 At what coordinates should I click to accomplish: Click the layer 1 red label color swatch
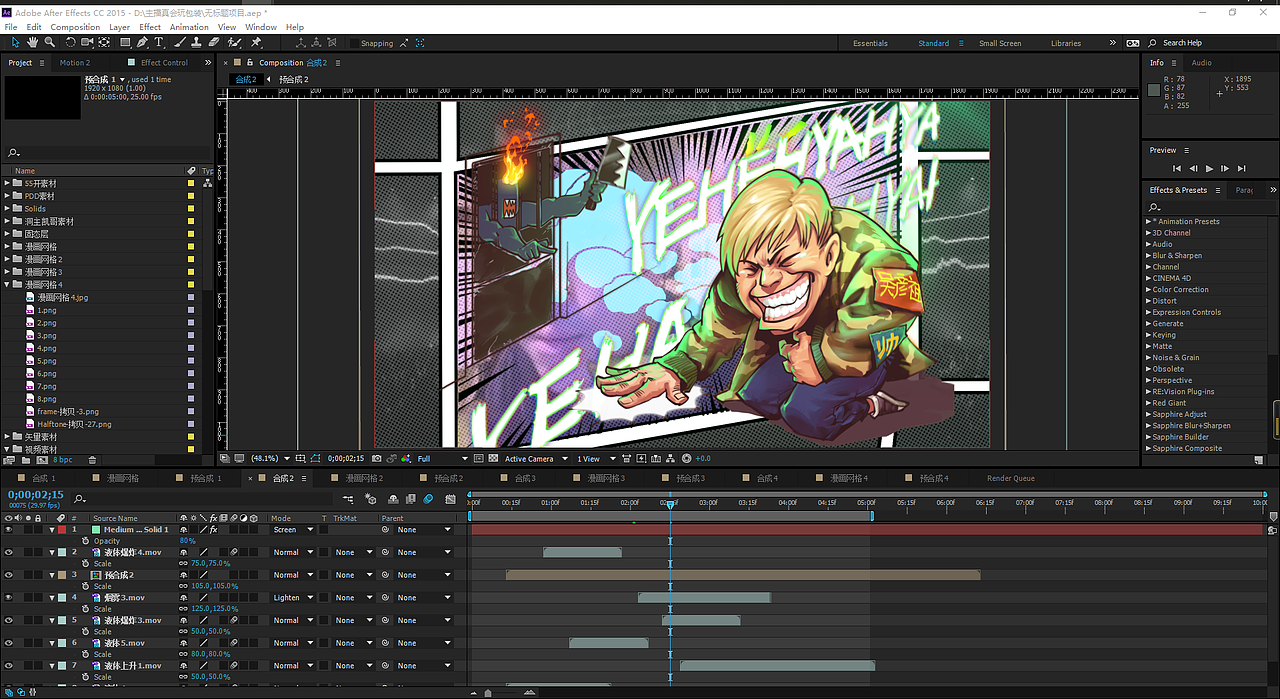62,529
